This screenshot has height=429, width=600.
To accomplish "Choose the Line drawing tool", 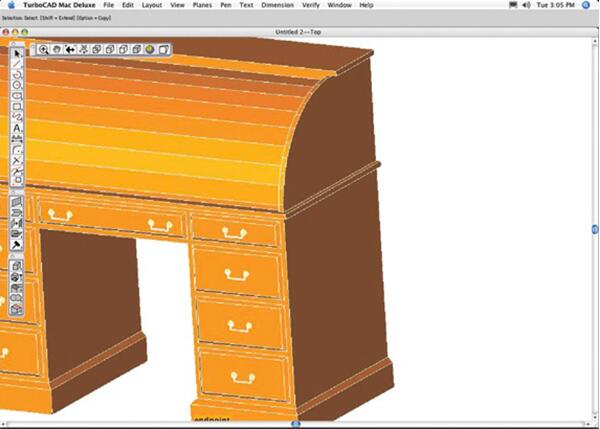I will pyautogui.click(x=17, y=64).
